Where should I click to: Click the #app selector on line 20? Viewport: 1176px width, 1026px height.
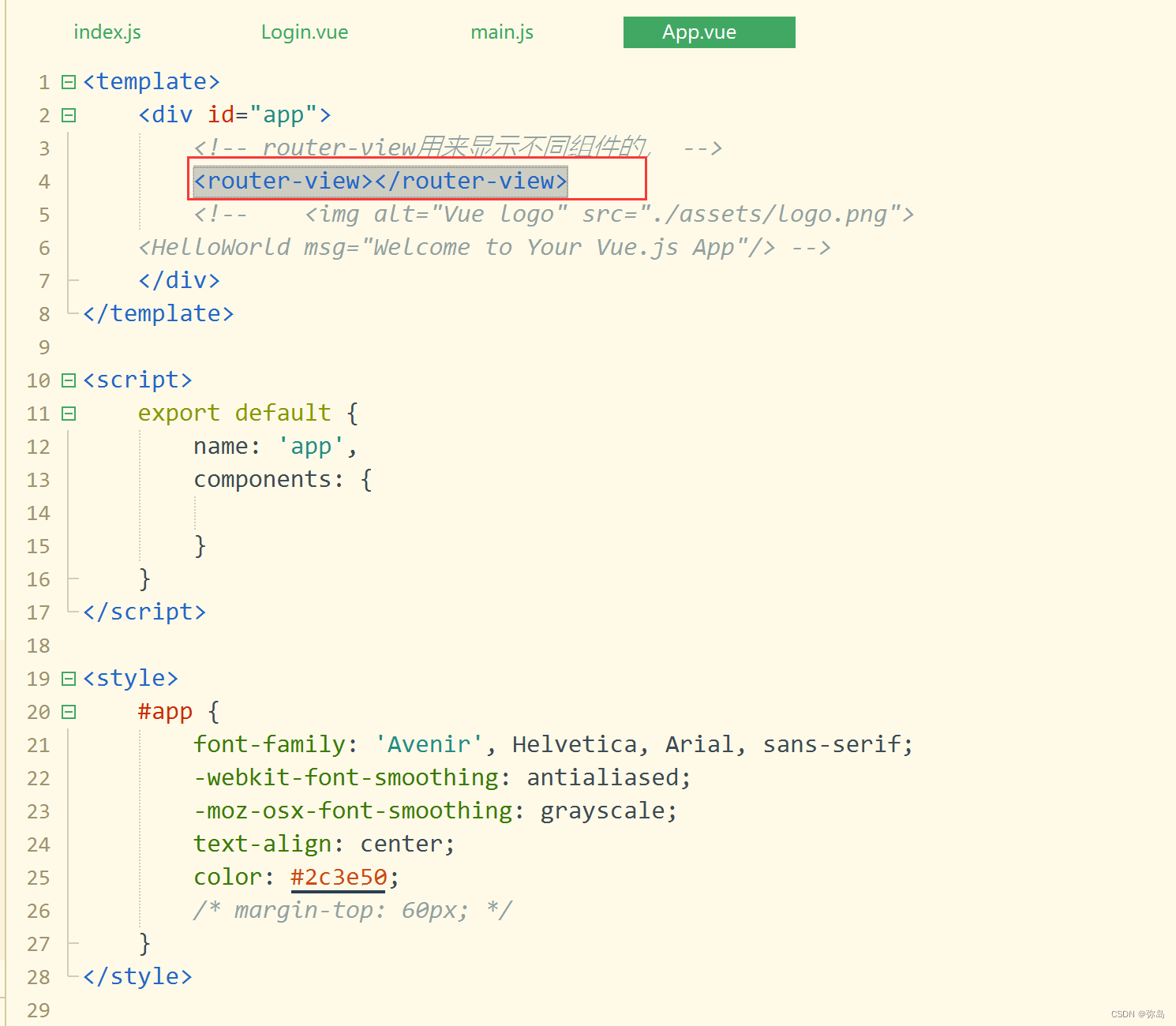point(165,712)
